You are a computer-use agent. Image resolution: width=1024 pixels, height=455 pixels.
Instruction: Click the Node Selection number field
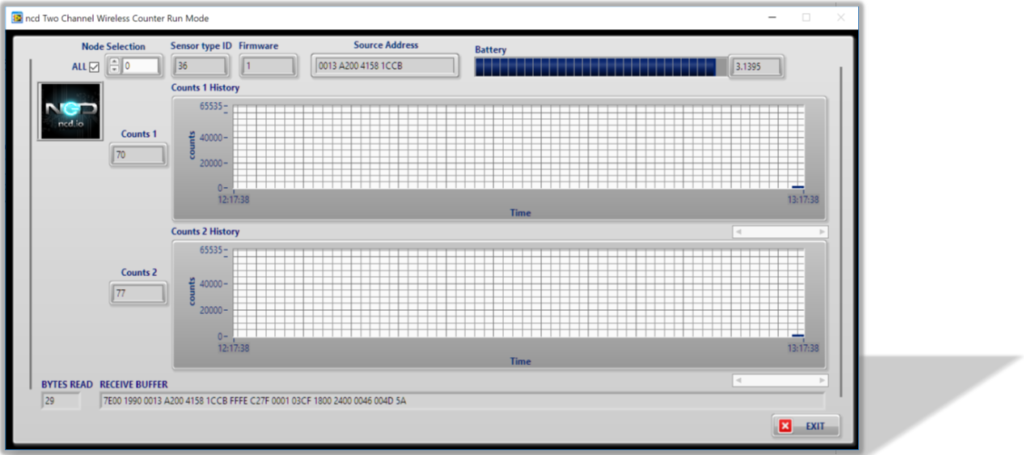point(140,67)
